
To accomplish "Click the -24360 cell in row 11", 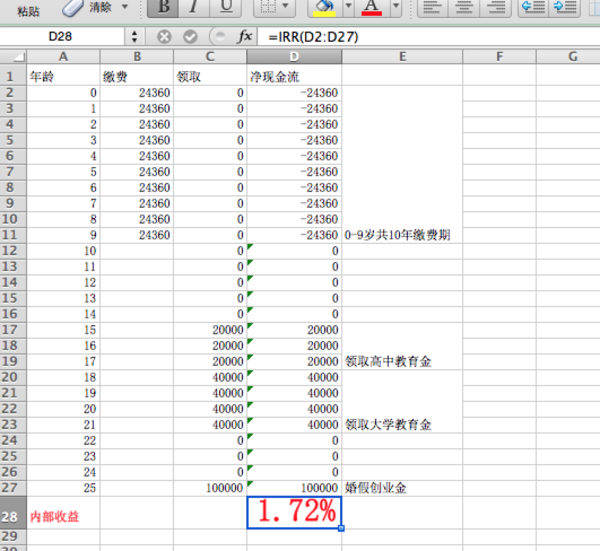I will [x=294, y=235].
